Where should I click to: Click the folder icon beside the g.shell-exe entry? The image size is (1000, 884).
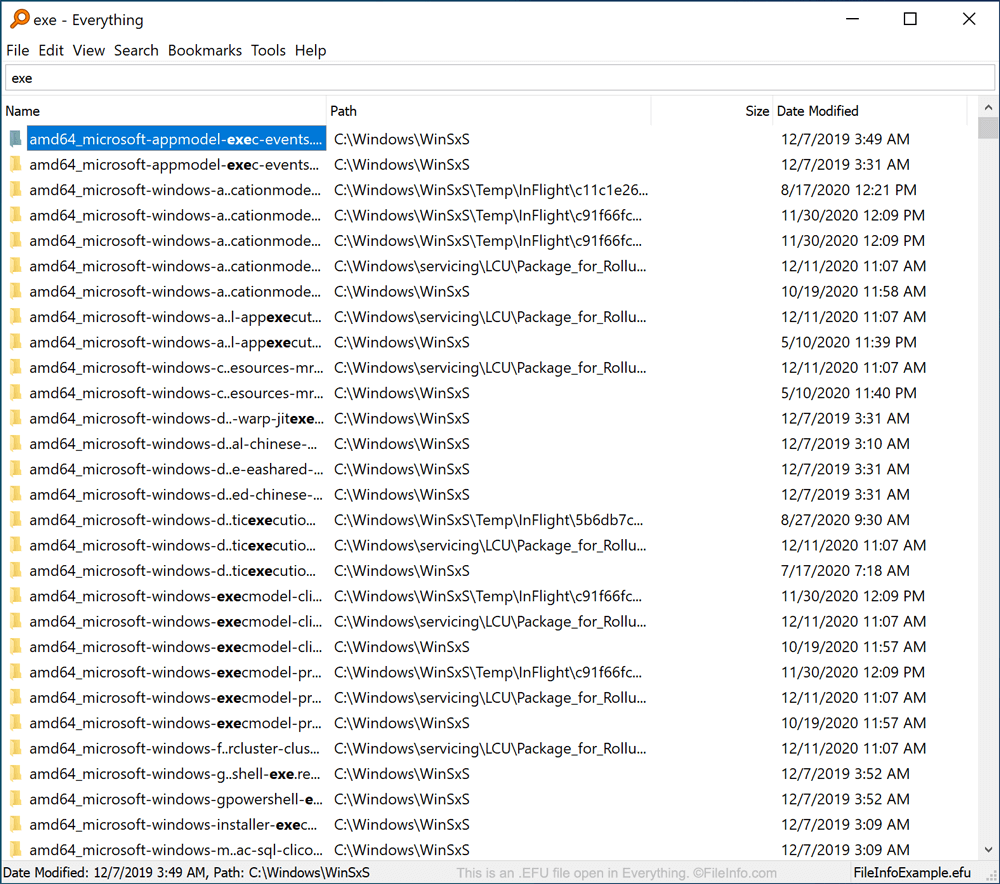[x=14, y=773]
